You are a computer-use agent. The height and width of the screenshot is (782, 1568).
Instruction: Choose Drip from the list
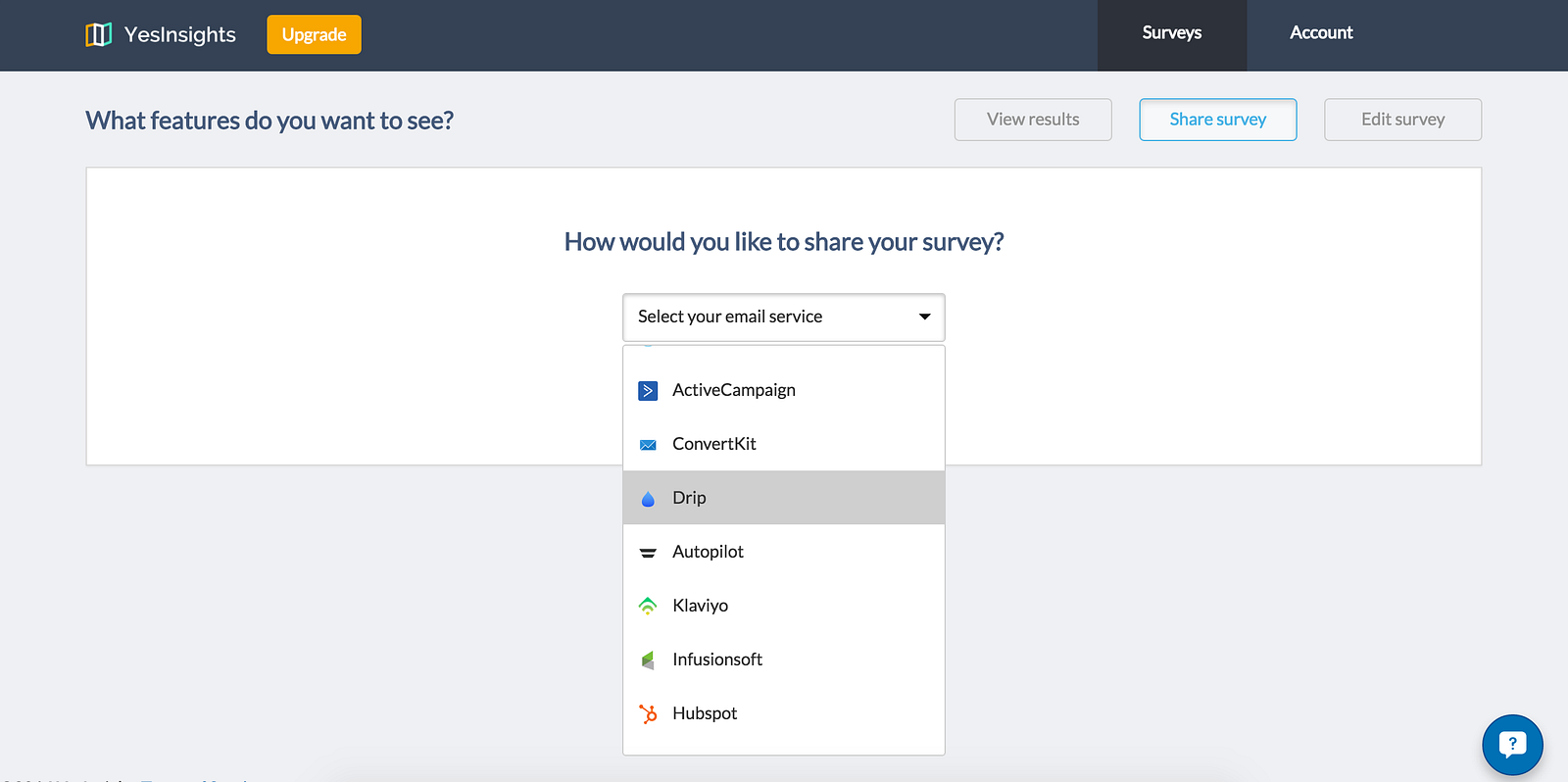784,498
